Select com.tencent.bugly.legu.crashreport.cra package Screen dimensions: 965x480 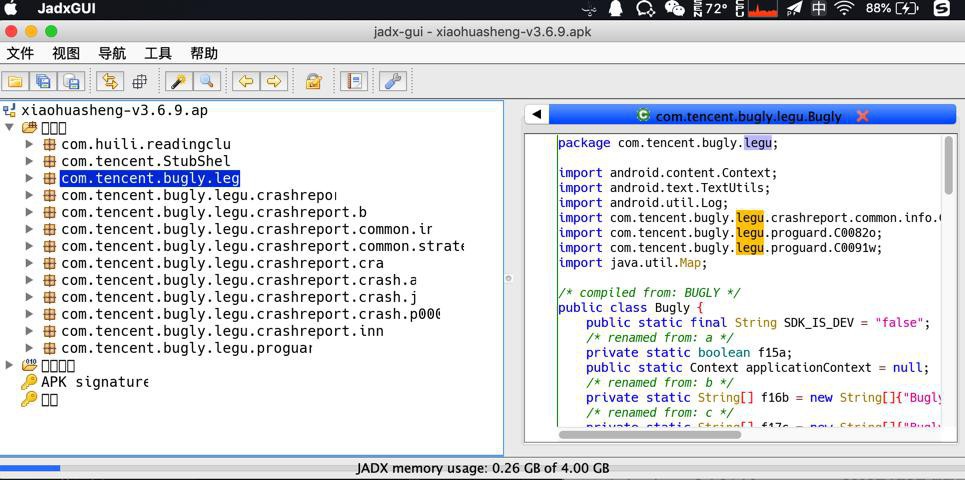point(222,263)
